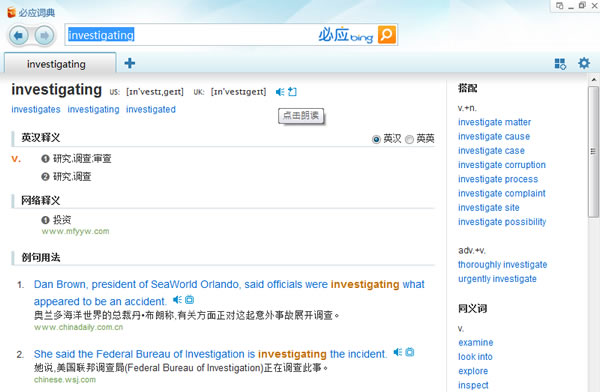
Task: Click the vertical scrollbar thumb
Action: [593, 152]
